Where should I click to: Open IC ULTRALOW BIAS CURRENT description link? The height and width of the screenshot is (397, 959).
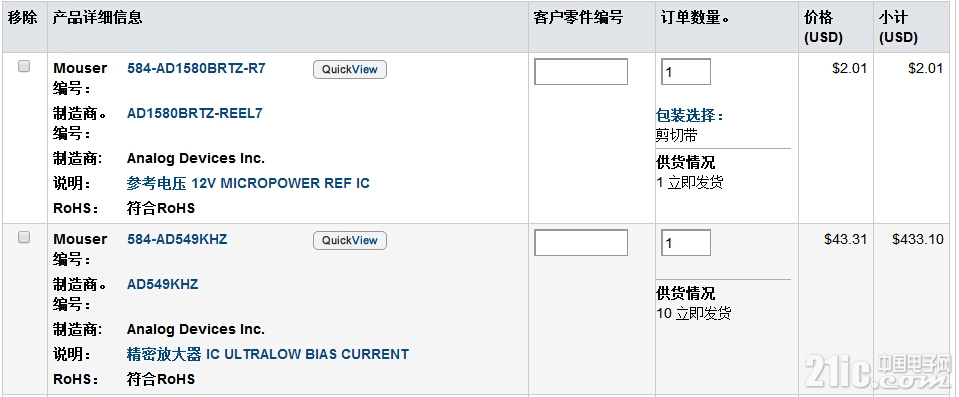click(268, 354)
